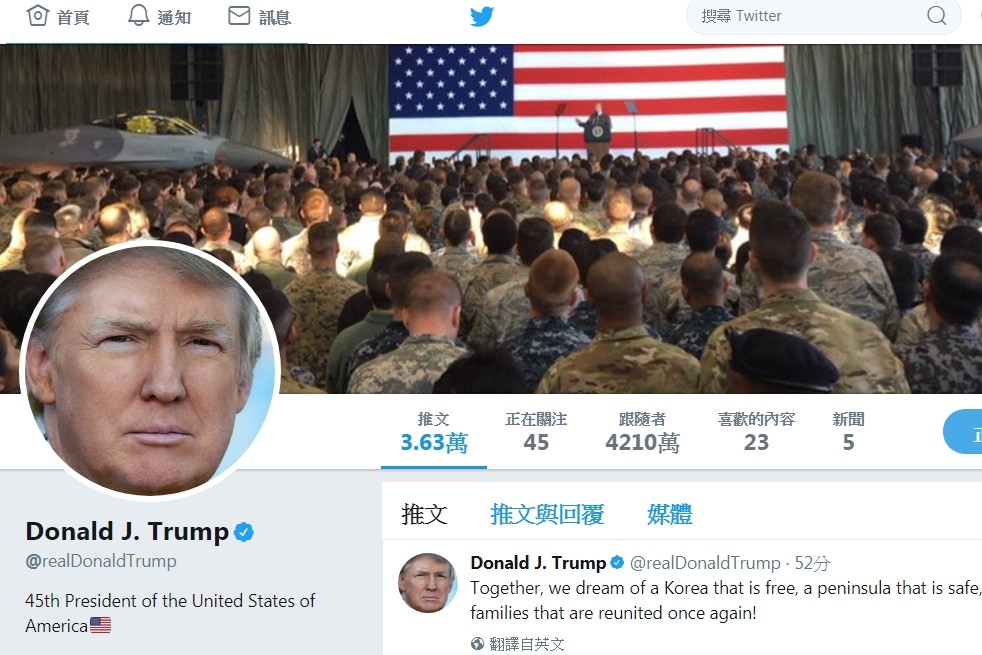This screenshot has width=982, height=655.
Task: Open the notifications bell icon 通知
Action: (x=138, y=16)
